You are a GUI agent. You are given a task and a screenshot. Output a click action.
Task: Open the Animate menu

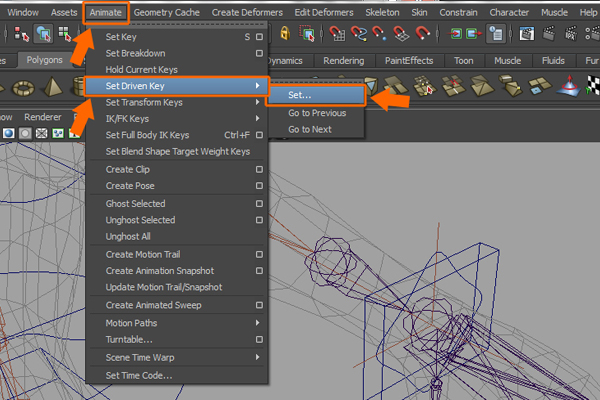[106, 13]
